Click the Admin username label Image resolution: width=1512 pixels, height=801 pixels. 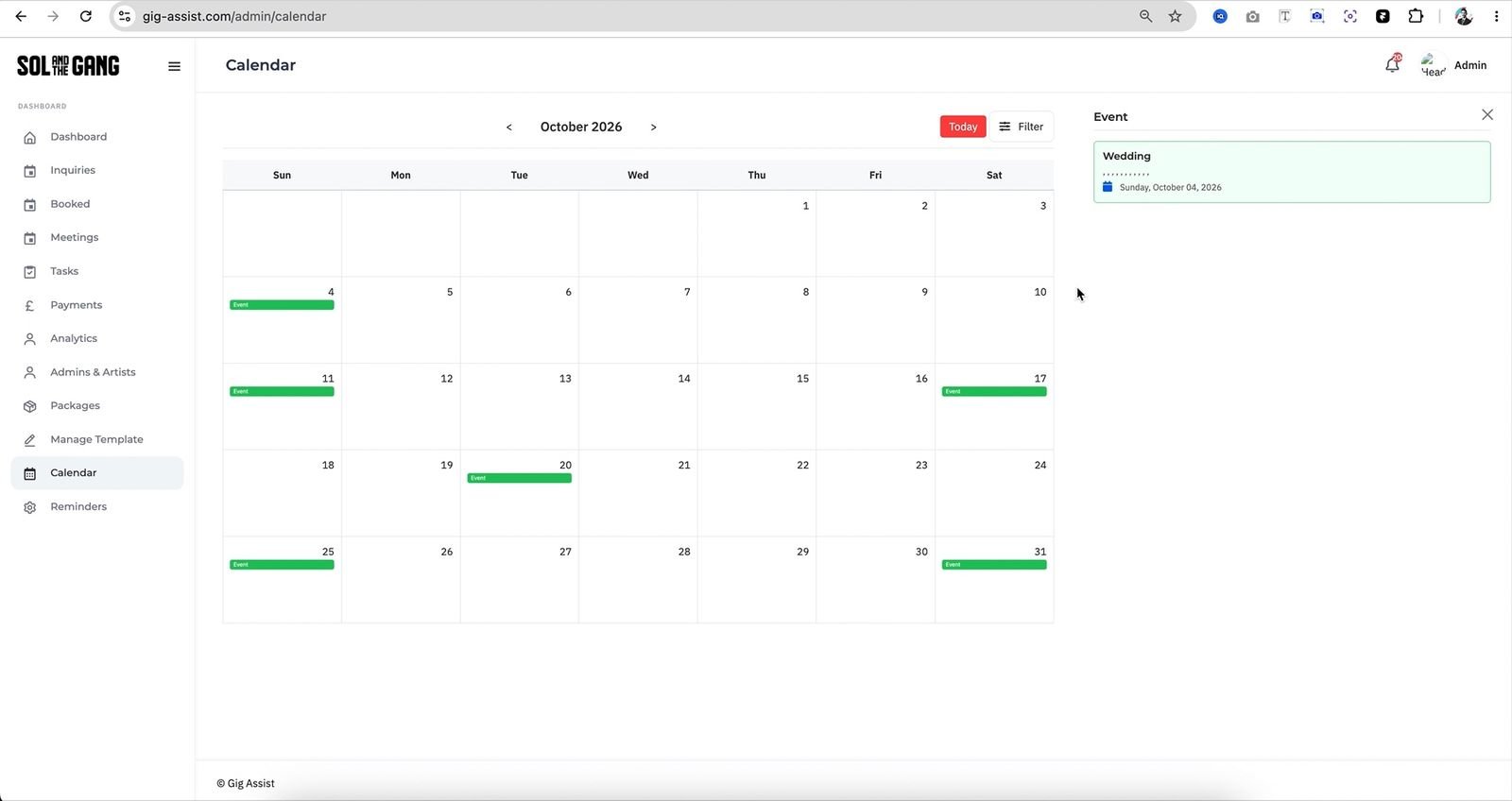pyautogui.click(x=1470, y=65)
